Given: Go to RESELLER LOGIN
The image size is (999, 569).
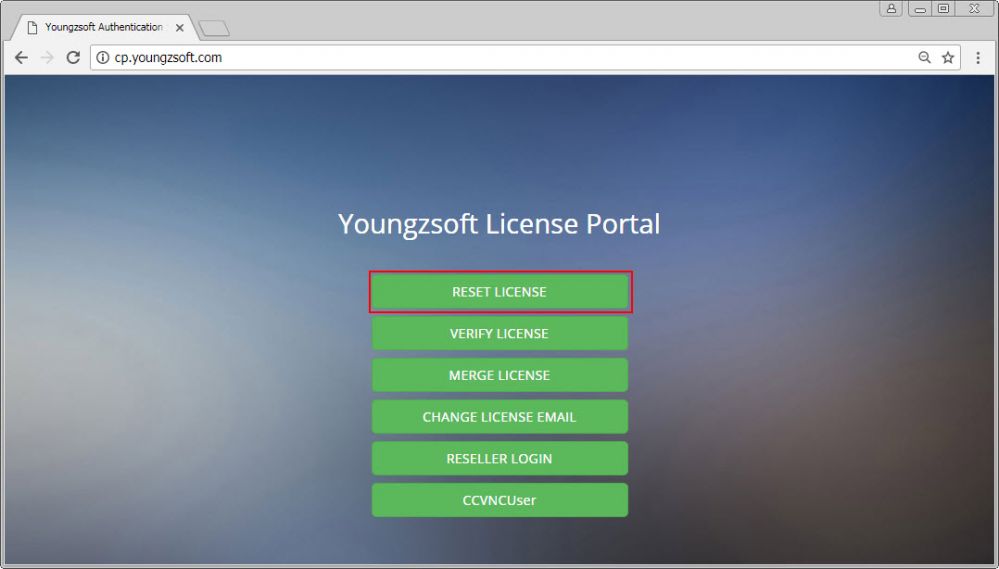Looking at the screenshot, I should (500, 458).
